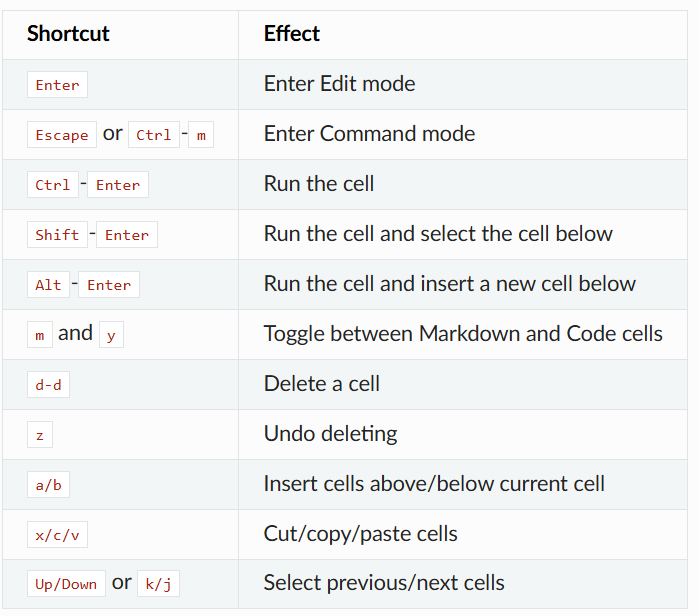The width and height of the screenshot is (699, 616).
Task: Select the k/j shortcut badge
Action: click(158, 585)
